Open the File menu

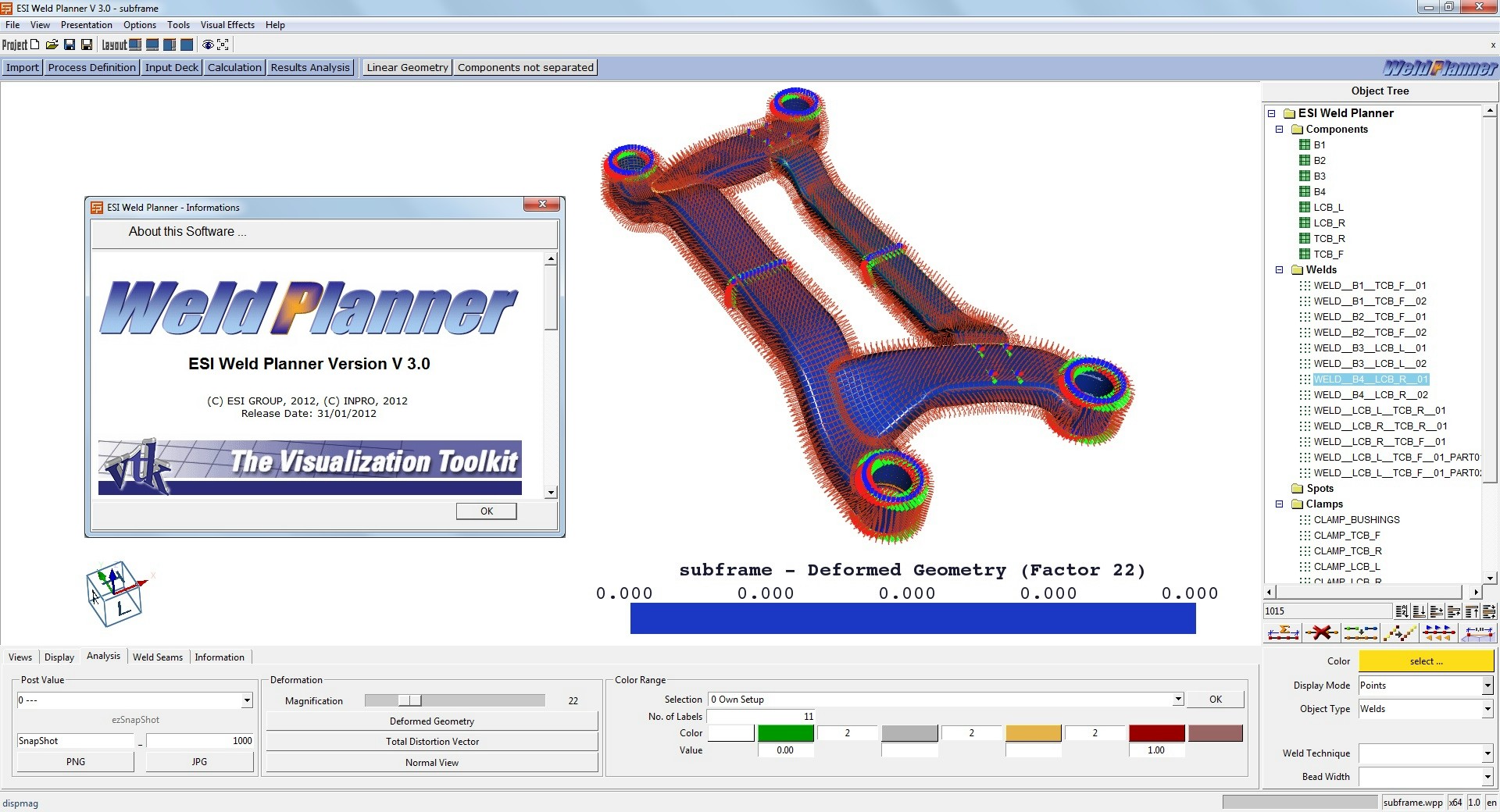[12, 25]
